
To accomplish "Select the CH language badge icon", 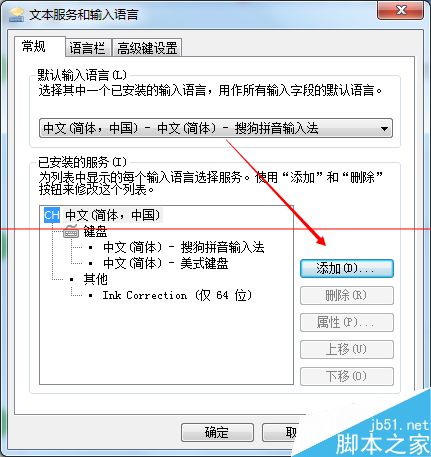I will pos(52,215).
